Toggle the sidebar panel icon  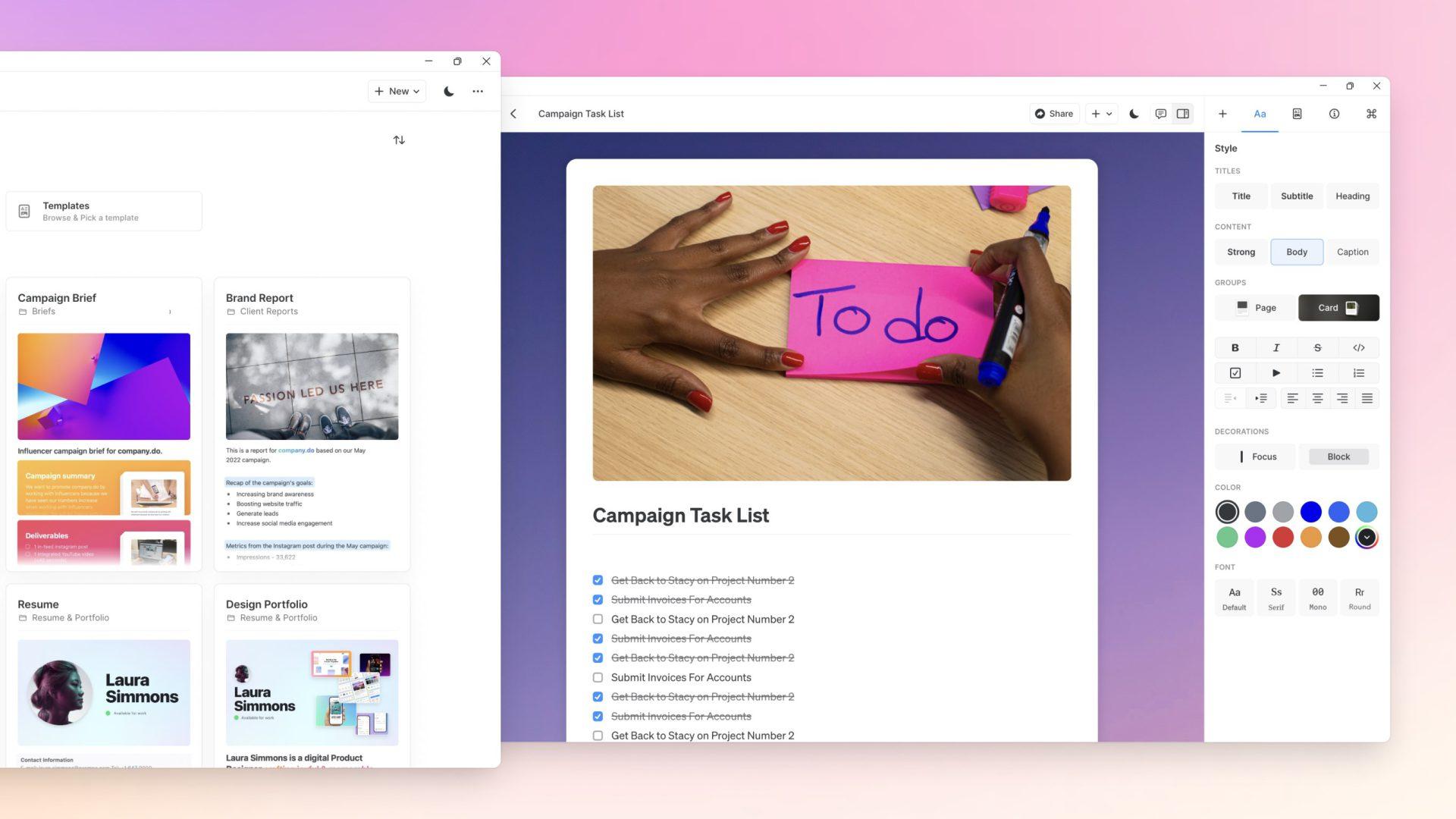[1183, 114]
